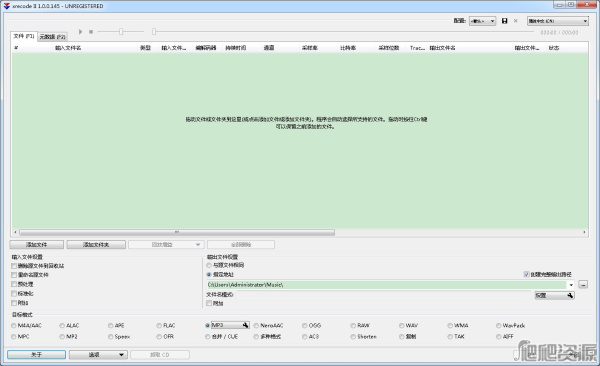
Task: Click the xrecode II logo in title bar
Action: (x=7, y=6)
